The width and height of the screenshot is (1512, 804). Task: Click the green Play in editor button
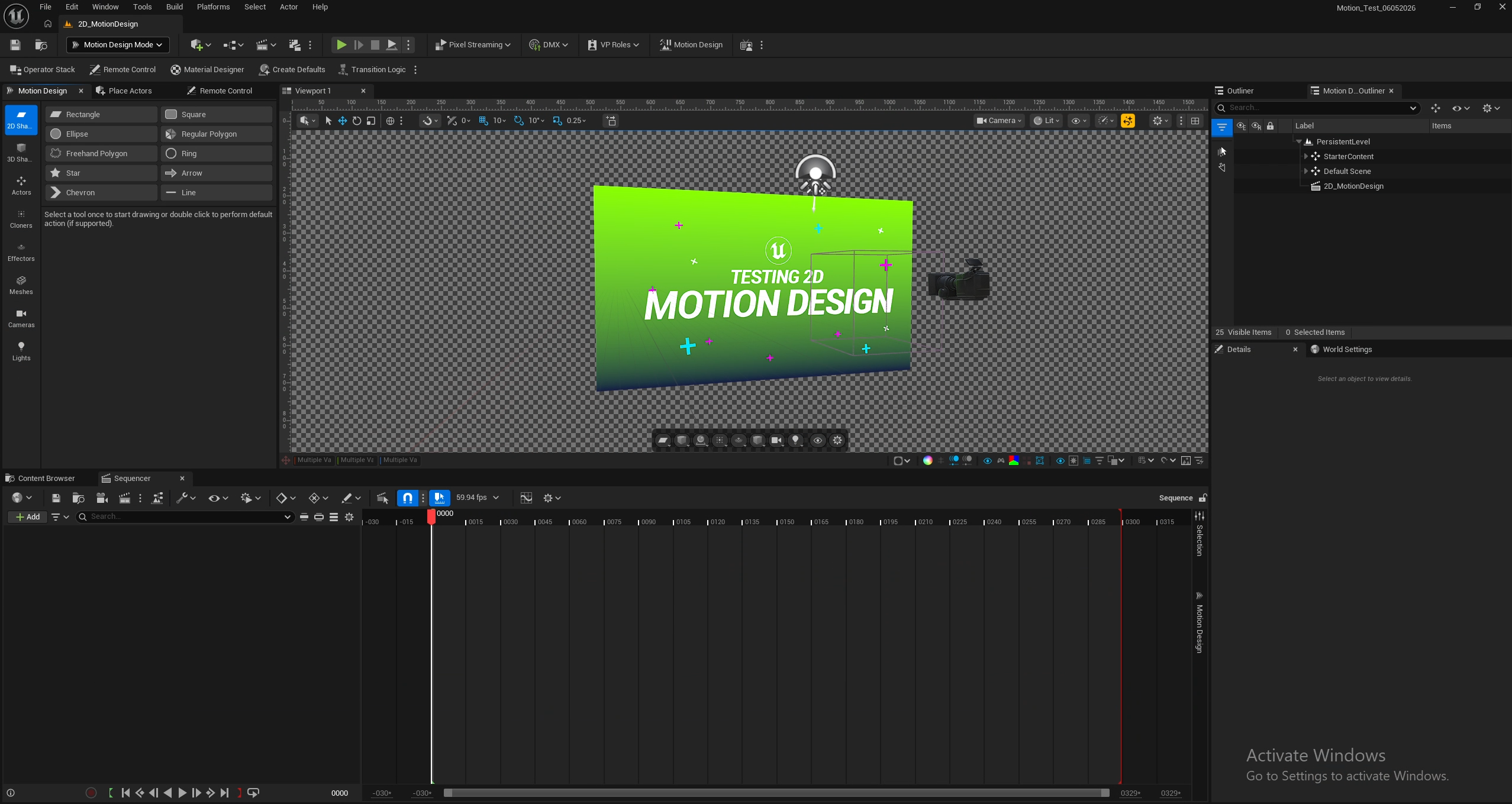341,45
